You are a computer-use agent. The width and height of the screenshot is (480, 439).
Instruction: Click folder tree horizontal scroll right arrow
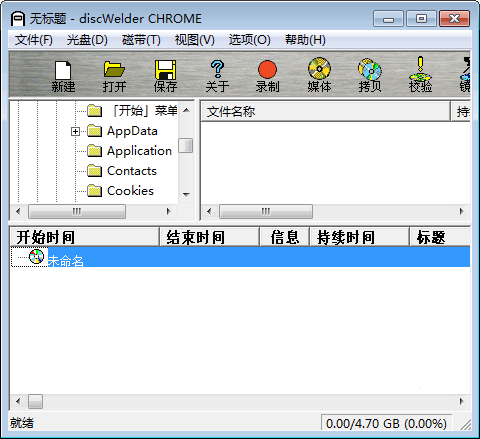168,211
